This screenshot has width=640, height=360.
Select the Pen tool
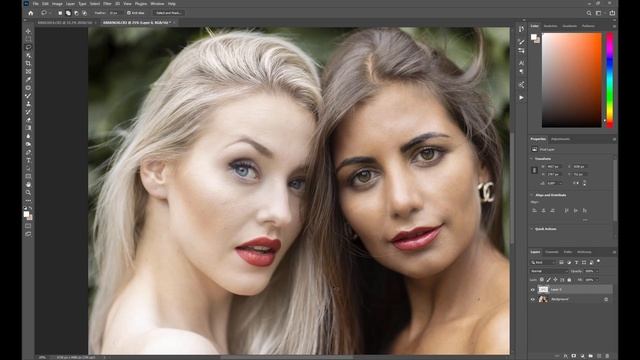[x=28, y=152]
